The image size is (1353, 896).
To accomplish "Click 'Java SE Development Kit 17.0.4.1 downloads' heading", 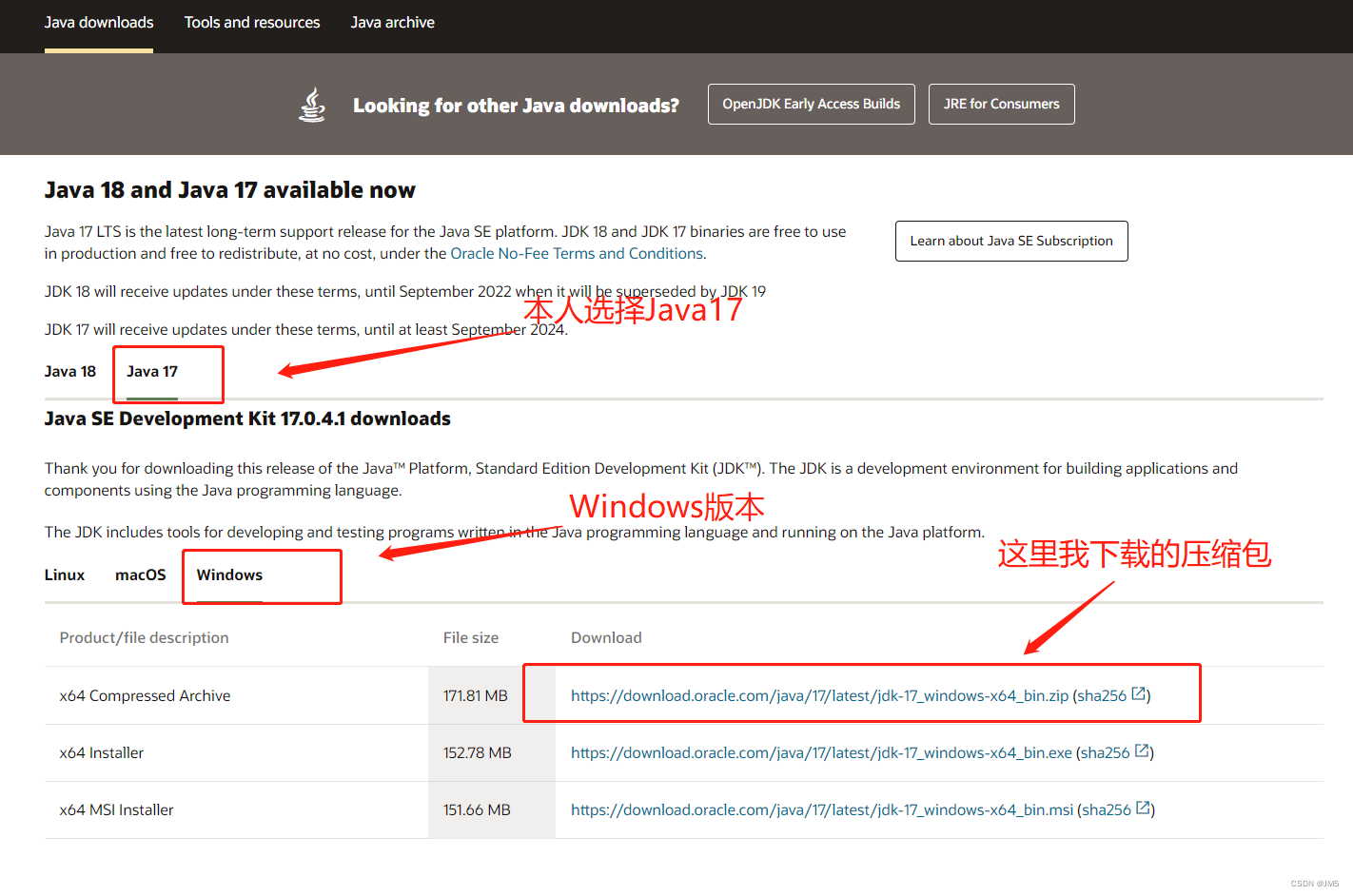I will point(247,419).
